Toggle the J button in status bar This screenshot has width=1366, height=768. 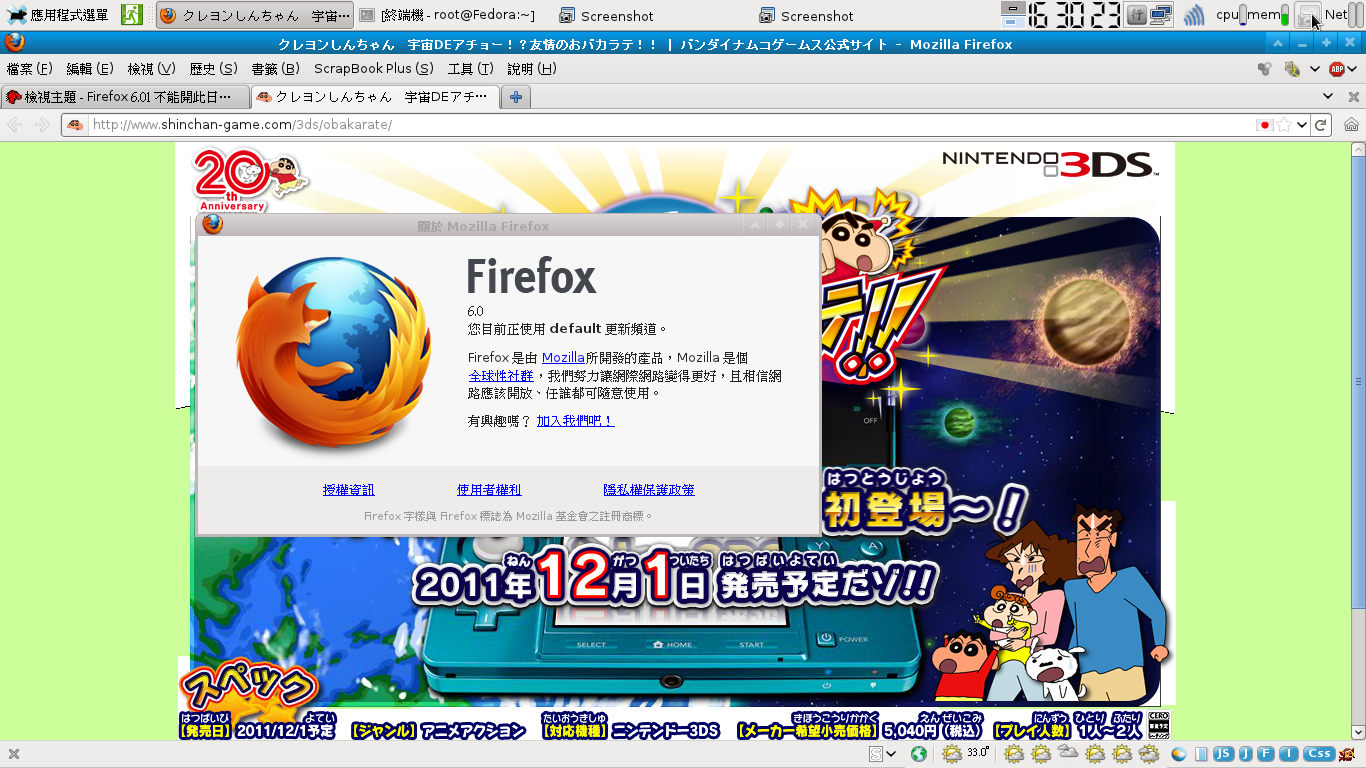click(x=1246, y=754)
